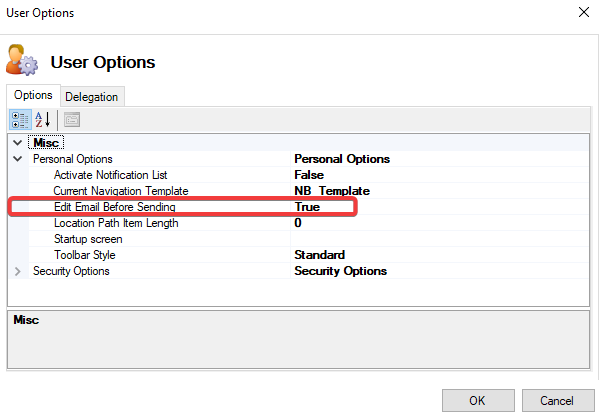Image resolution: width=599 pixels, height=419 pixels.
Task: Dismiss dialog with Cancel button
Action: 558,401
